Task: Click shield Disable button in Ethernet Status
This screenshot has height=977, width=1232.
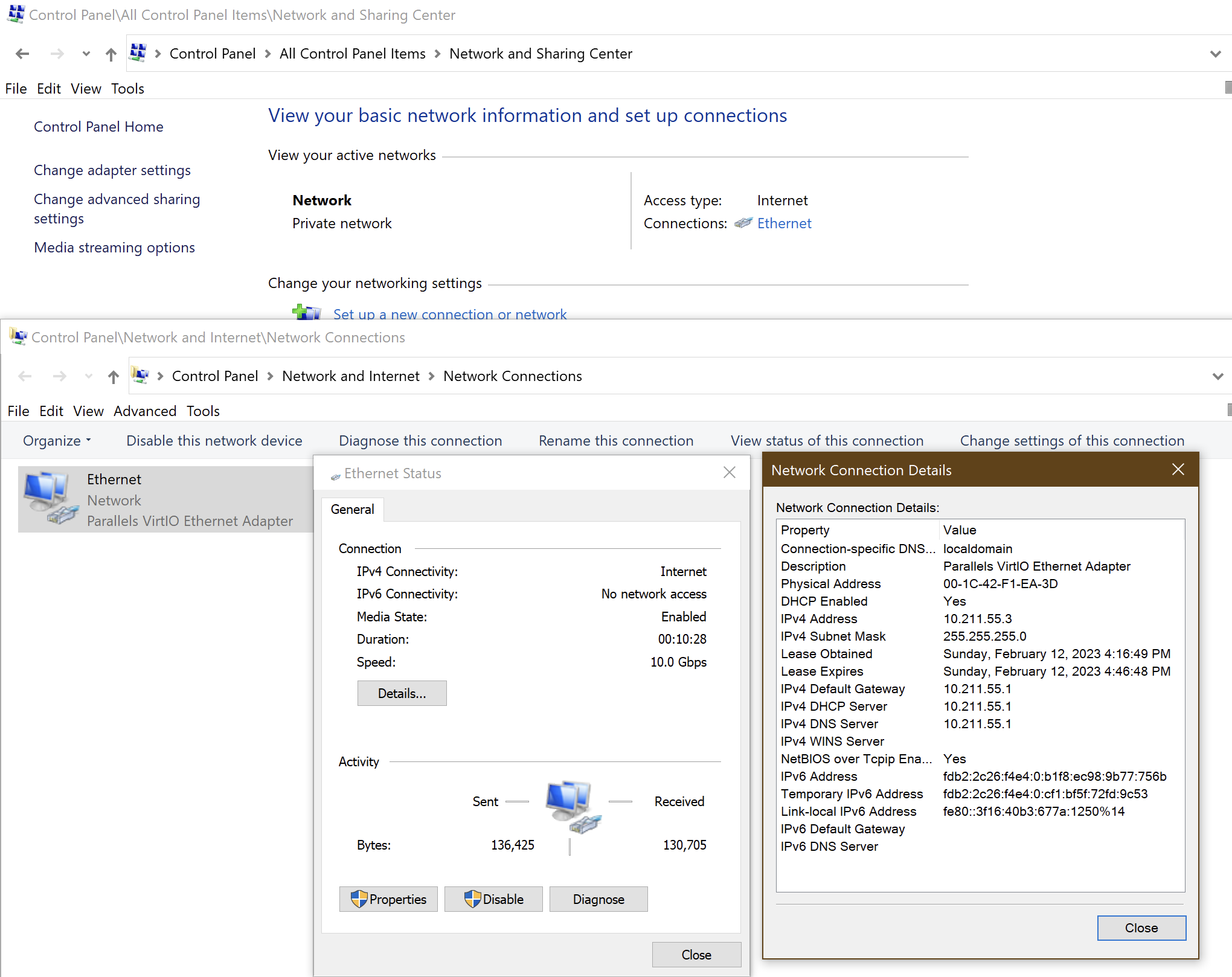Action: [493, 899]
